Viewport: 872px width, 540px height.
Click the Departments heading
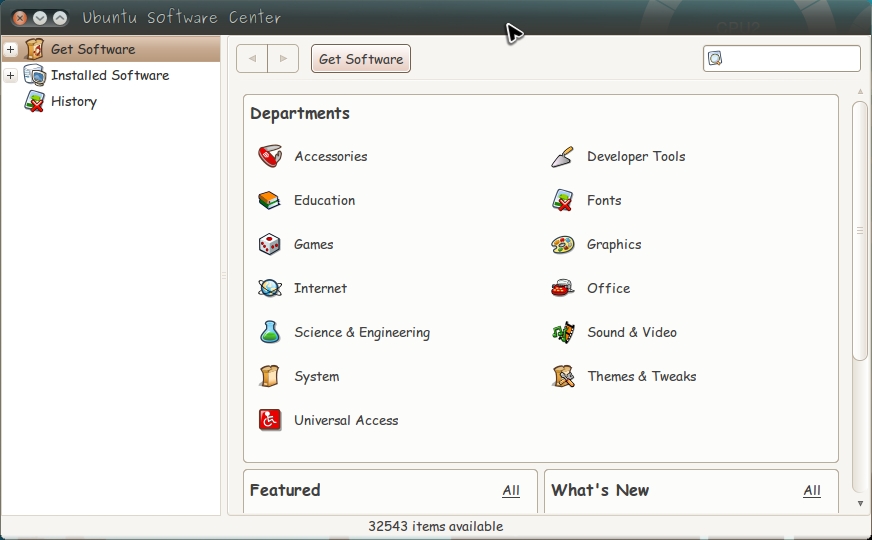point(300,113)
